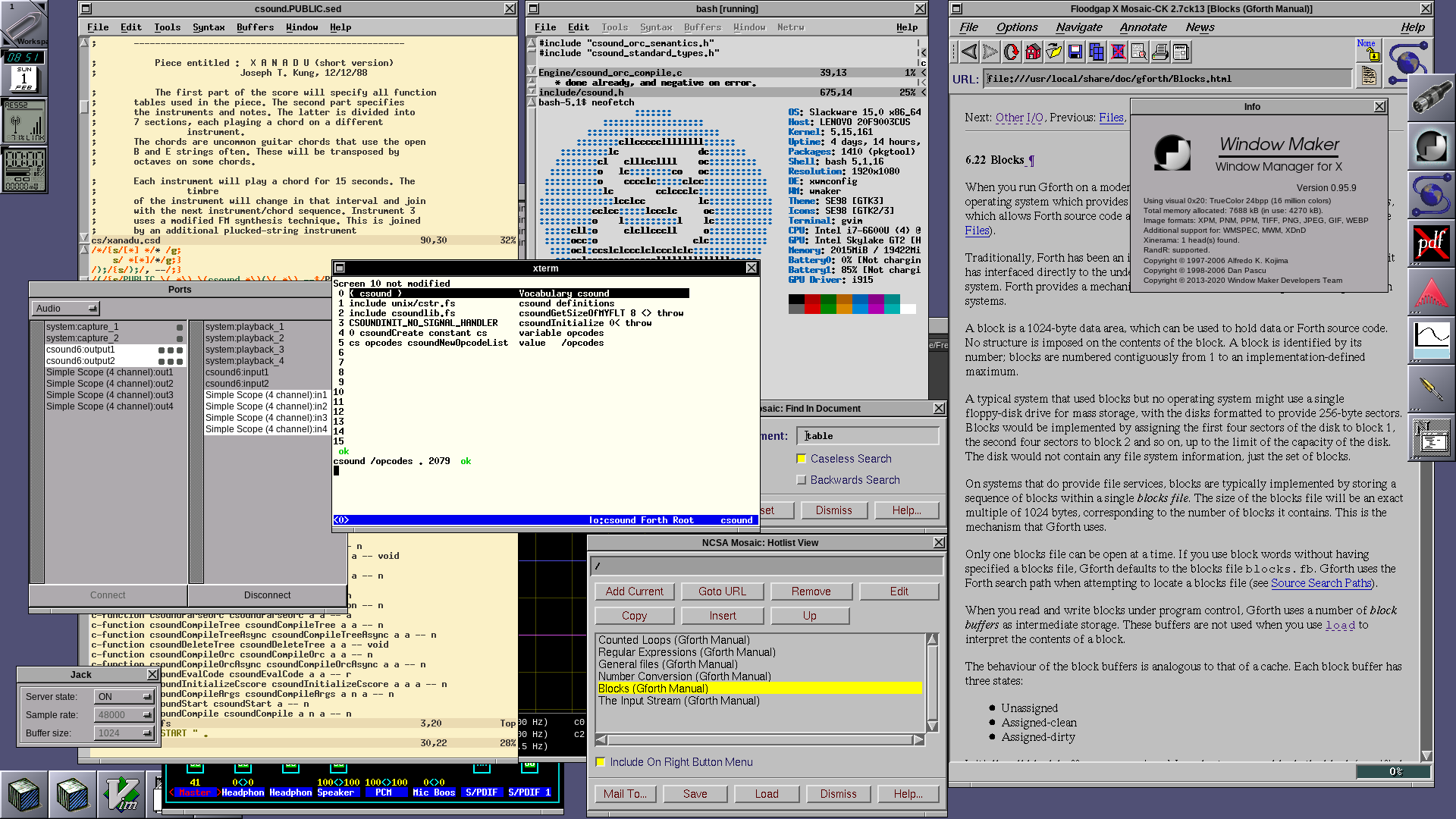Click the Mosaic Back arrow icon
The image size is (1456, 819).
968,52
